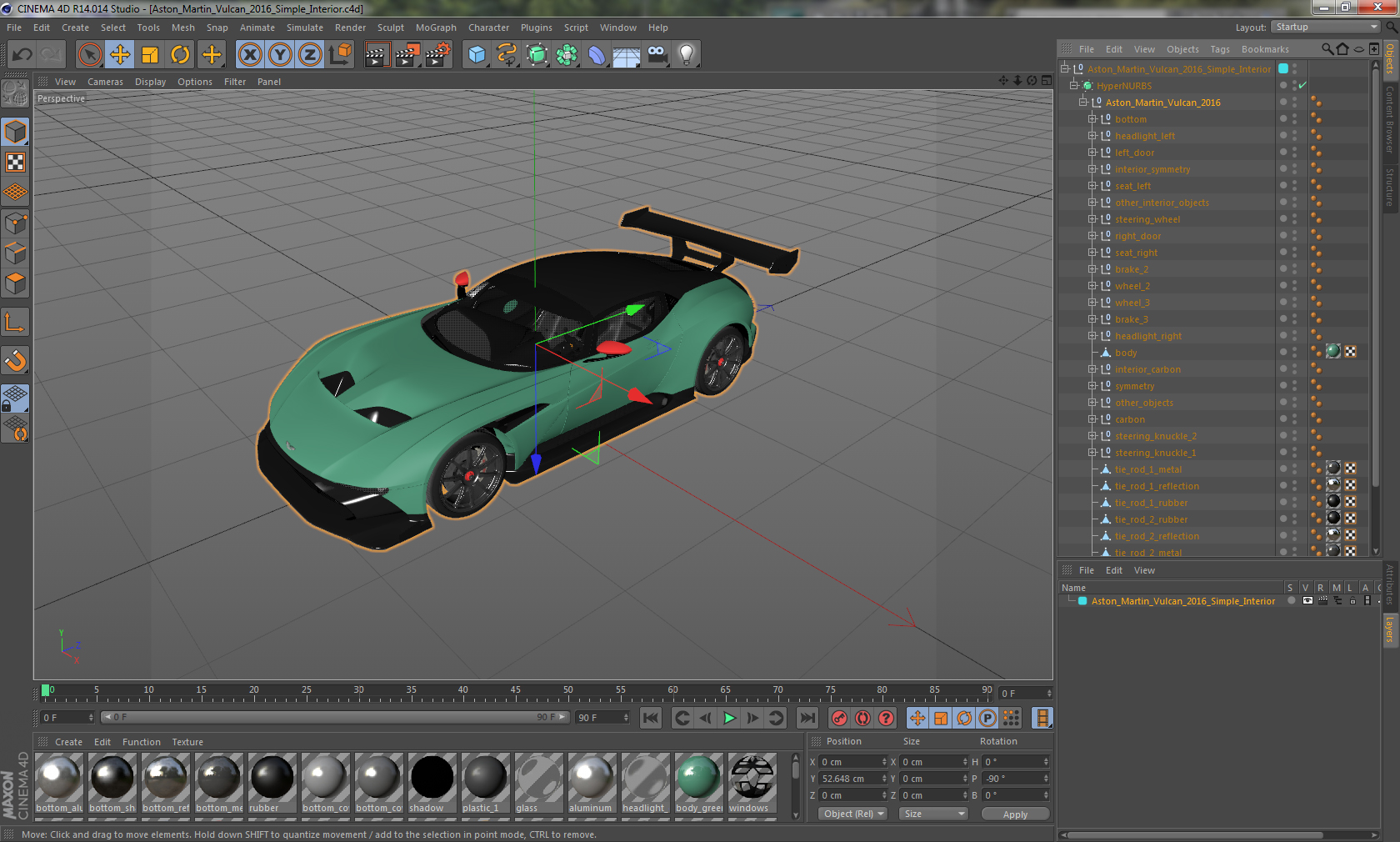Switch the coordinate system icon
Image resolution: width=1400 pixels, height=842 pixels.
(x=340, y=55)
